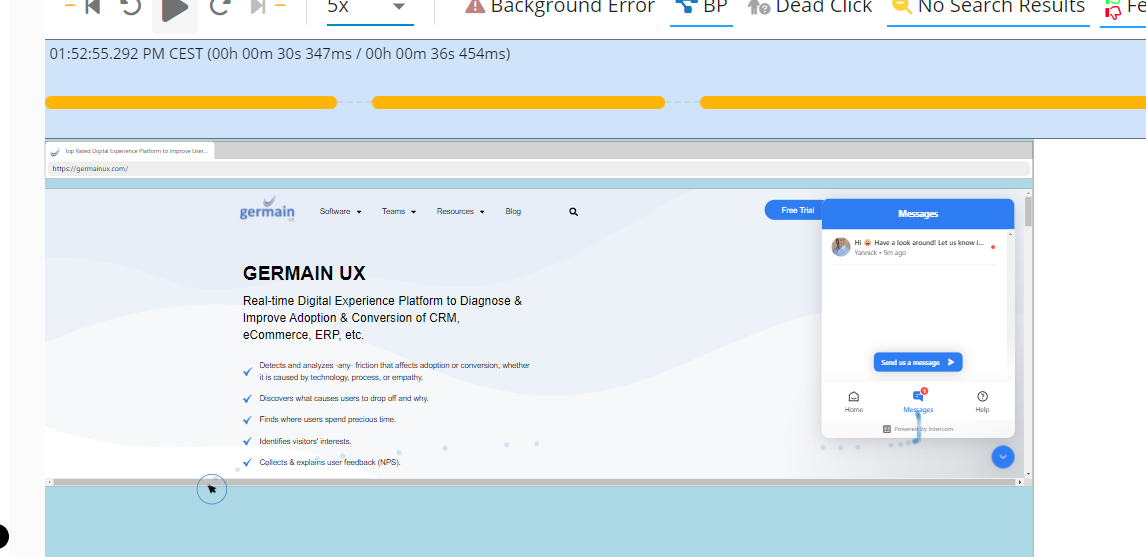Skip to the end of the session
1146x557 pixels.
(x=259, y=7)
